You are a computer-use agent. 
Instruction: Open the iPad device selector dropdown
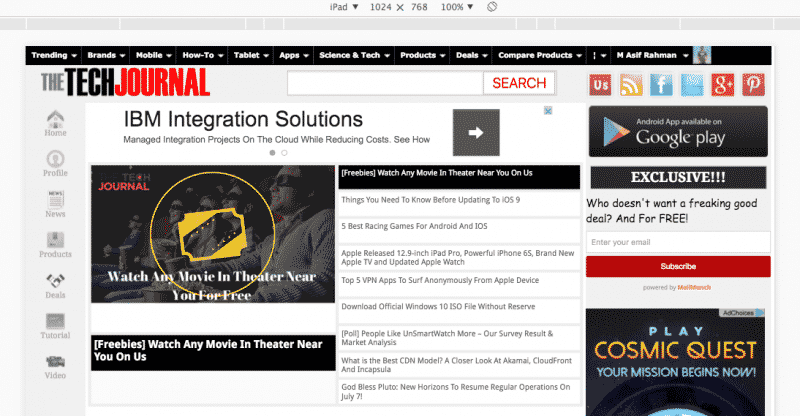point(344,7)
